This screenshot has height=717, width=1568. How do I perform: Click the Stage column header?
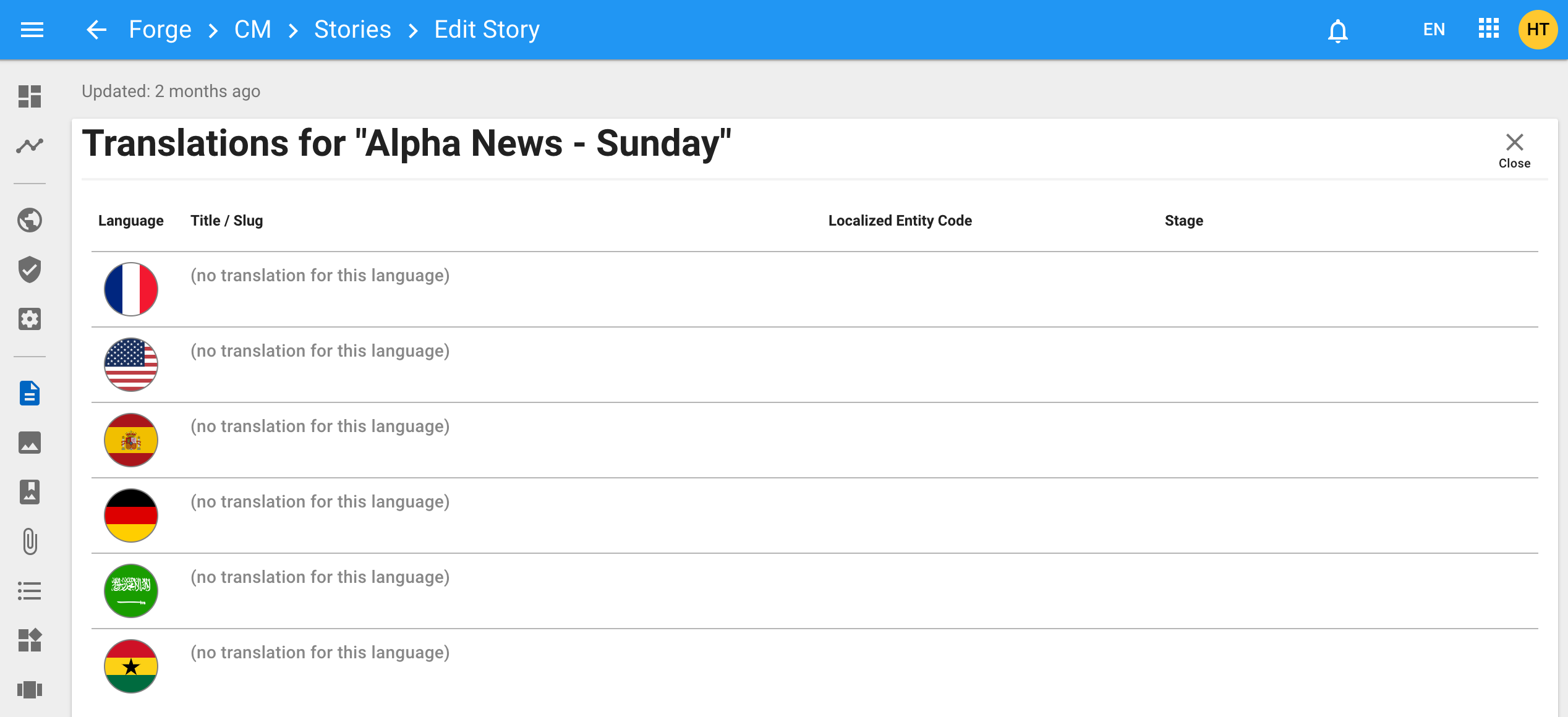click(1183, 221)
